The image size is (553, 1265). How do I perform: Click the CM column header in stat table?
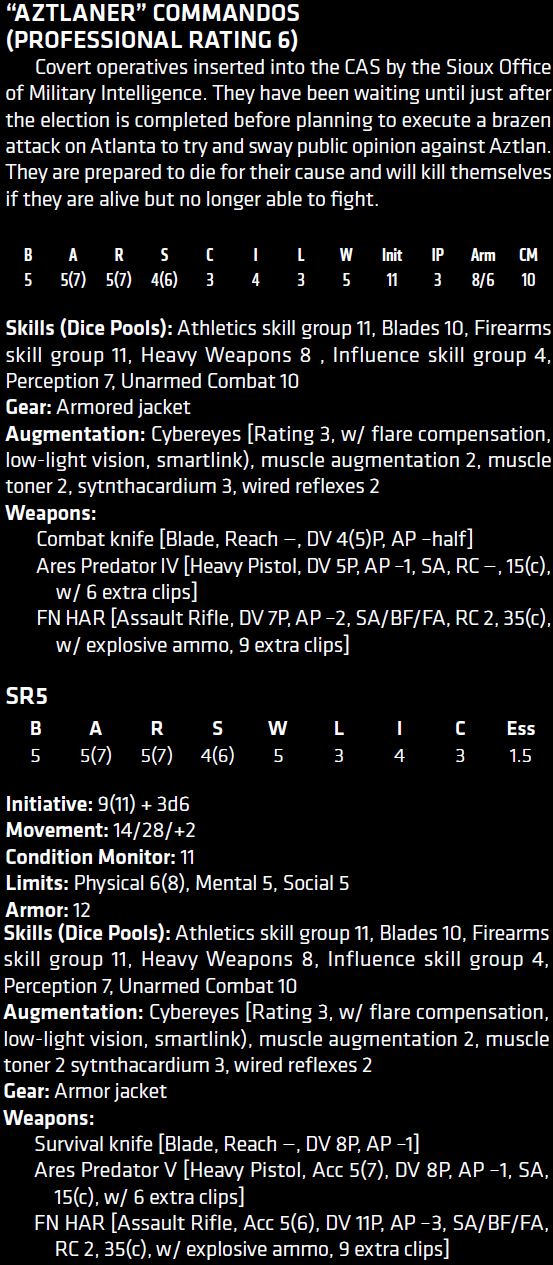point(528,255)
